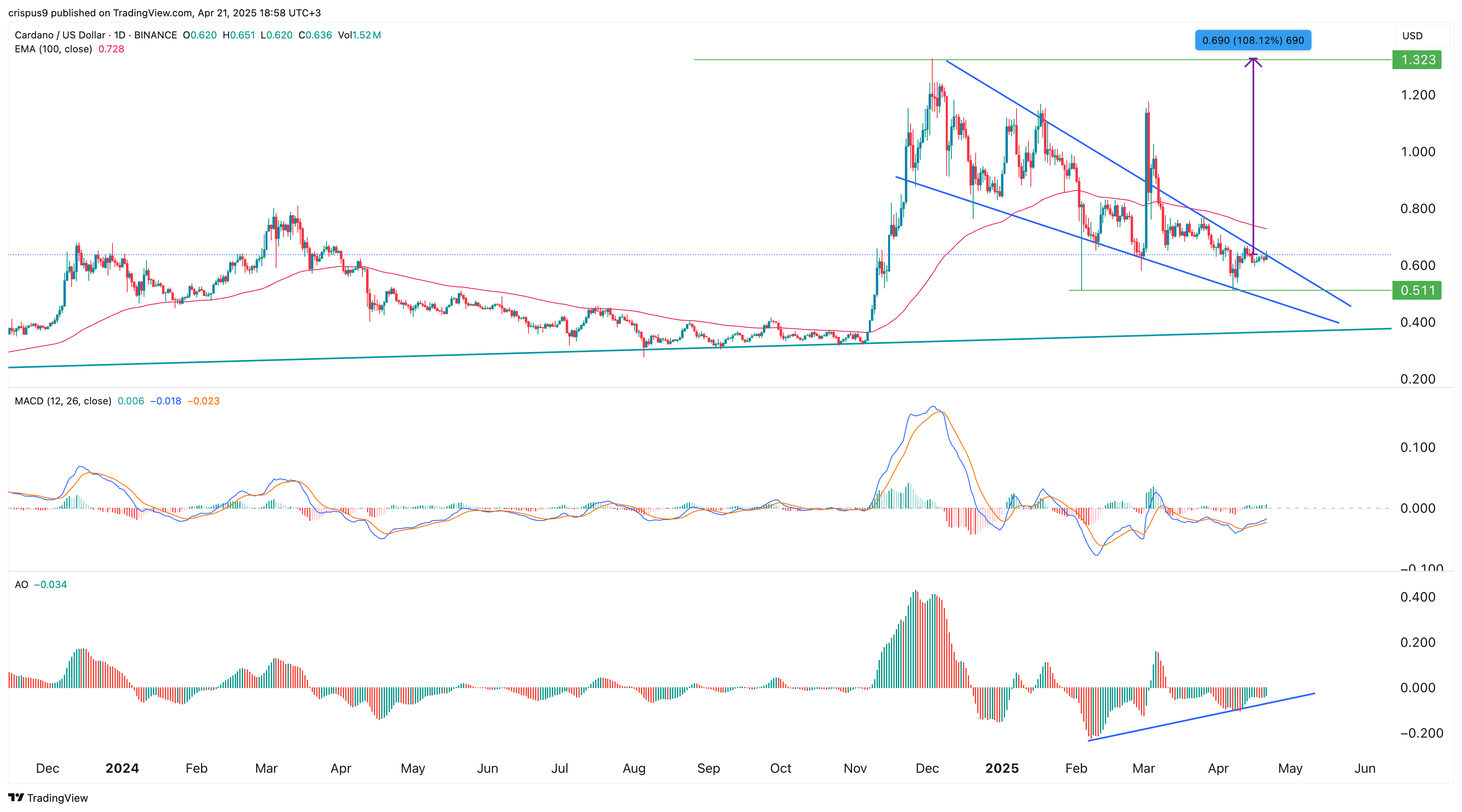Click the 0.400 AO axis label
The width and height of the screenshot is (1462, 812).
pyautogui.click(x=1418, y=597)
